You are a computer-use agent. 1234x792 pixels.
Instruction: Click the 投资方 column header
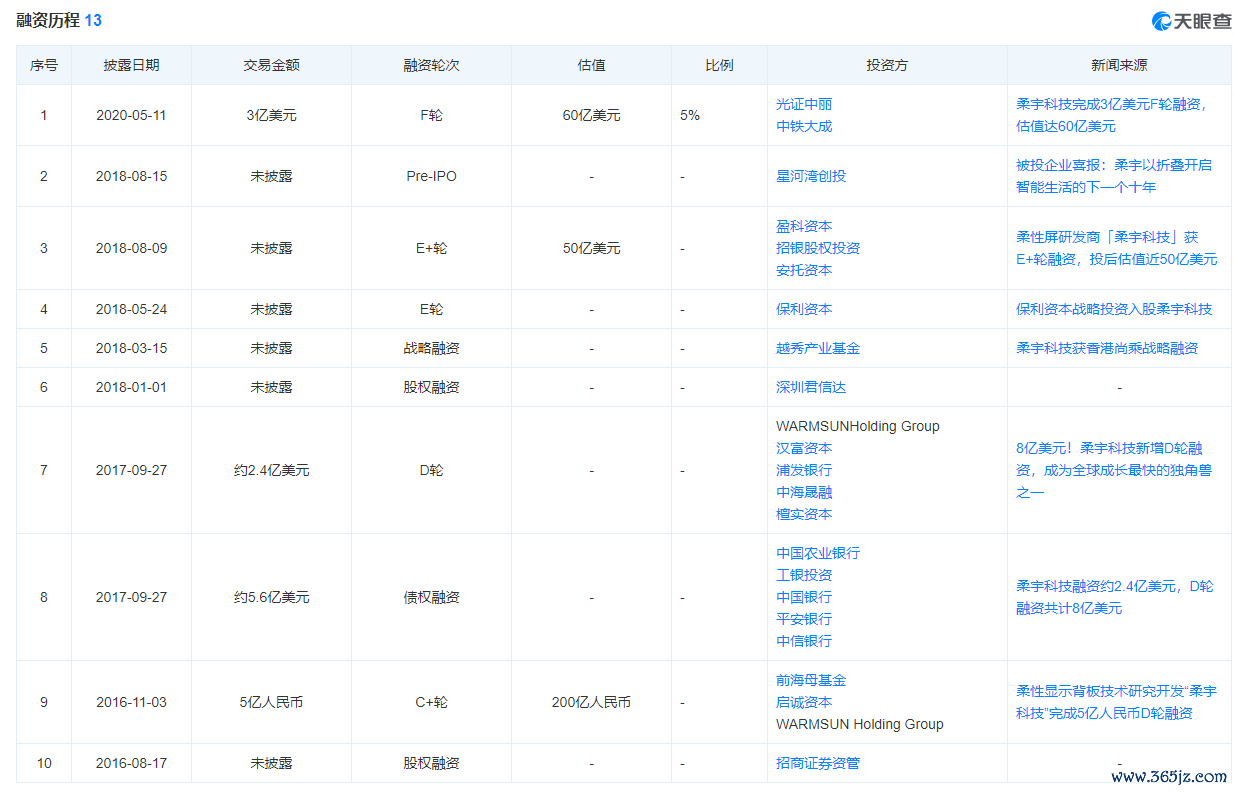(x=887, y=65)
